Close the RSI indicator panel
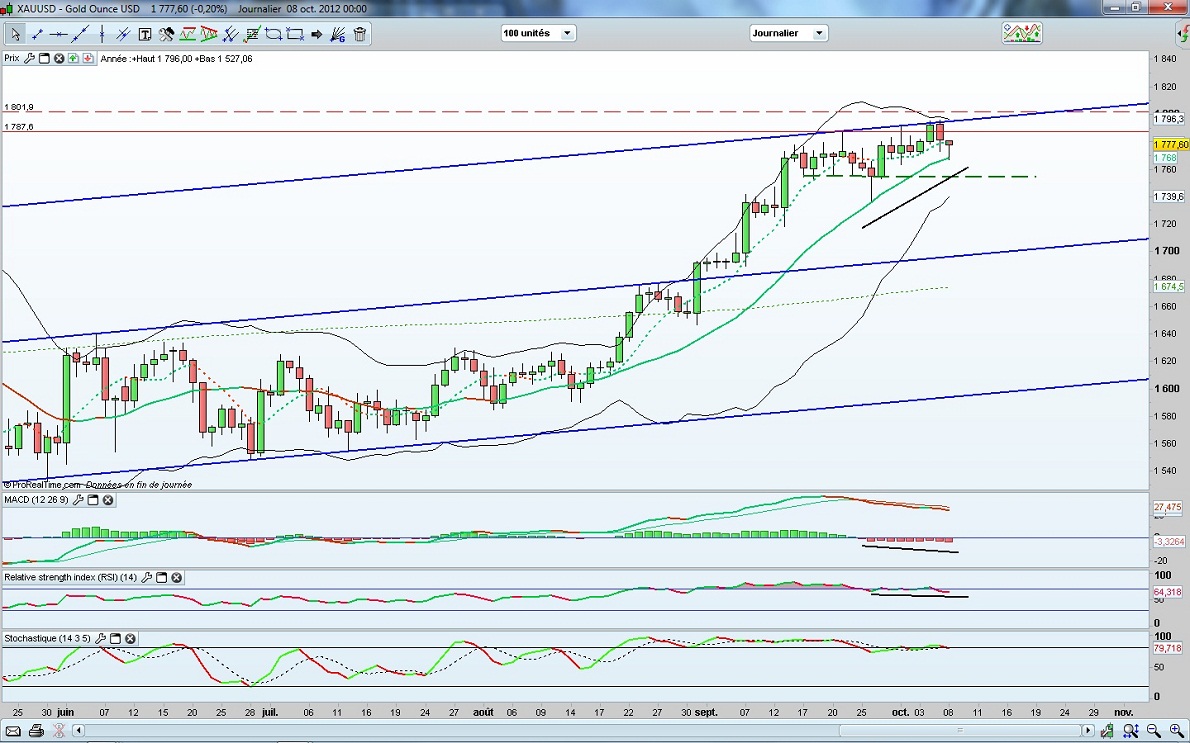The width and height of the screenshot is (1190, 743). point(176,578)
